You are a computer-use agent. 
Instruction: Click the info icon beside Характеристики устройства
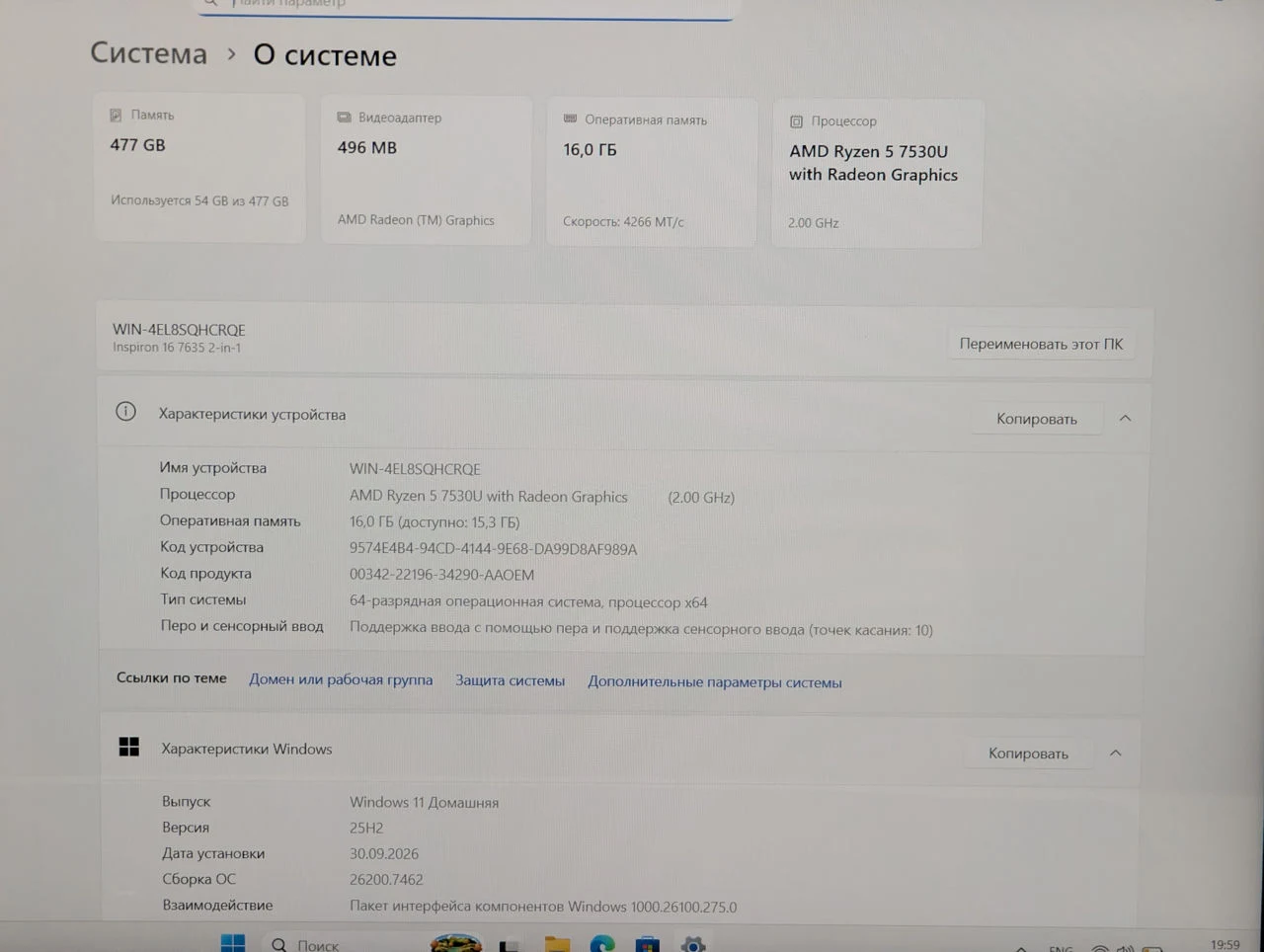[125, 412]
